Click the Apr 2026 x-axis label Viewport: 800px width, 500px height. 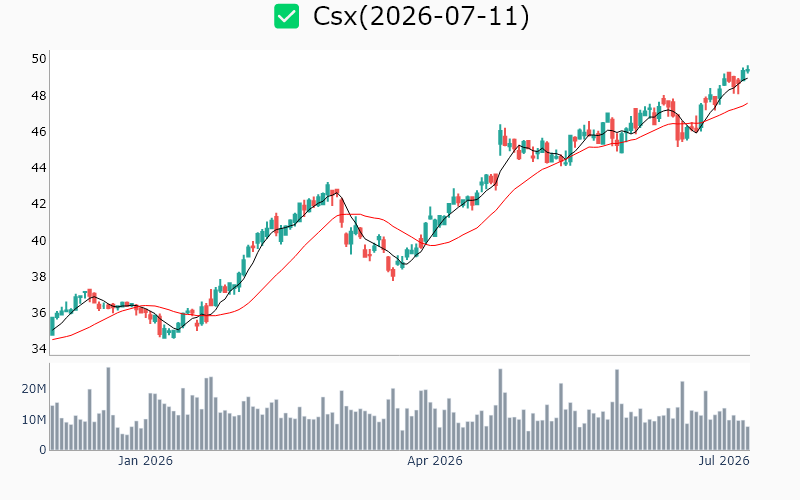coord(435,461)
